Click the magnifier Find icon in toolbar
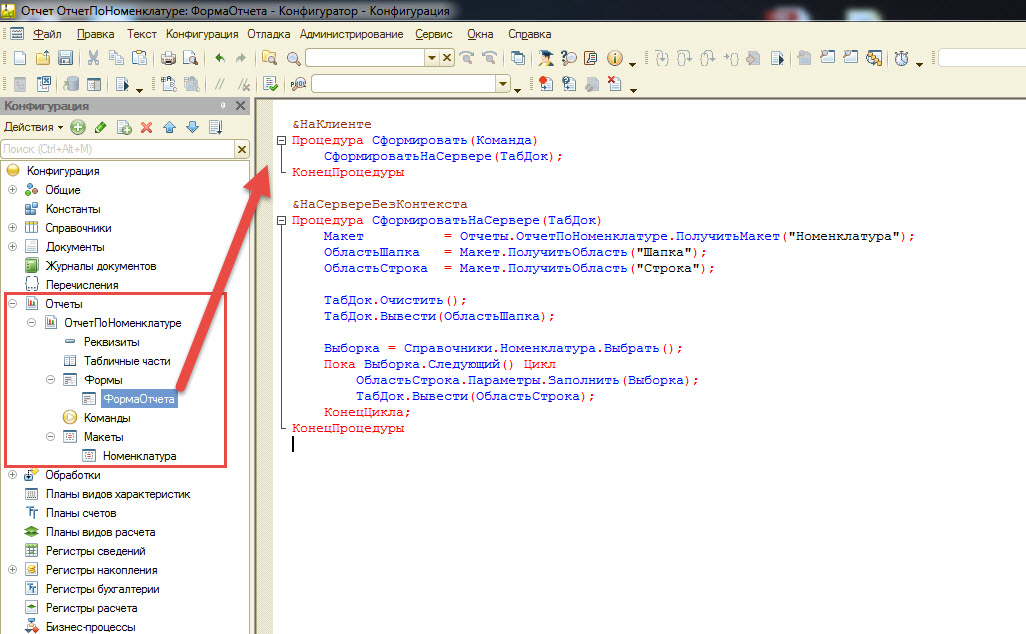Image resolution: width=1026 pixels, height=634 pixels. point(294,58)
